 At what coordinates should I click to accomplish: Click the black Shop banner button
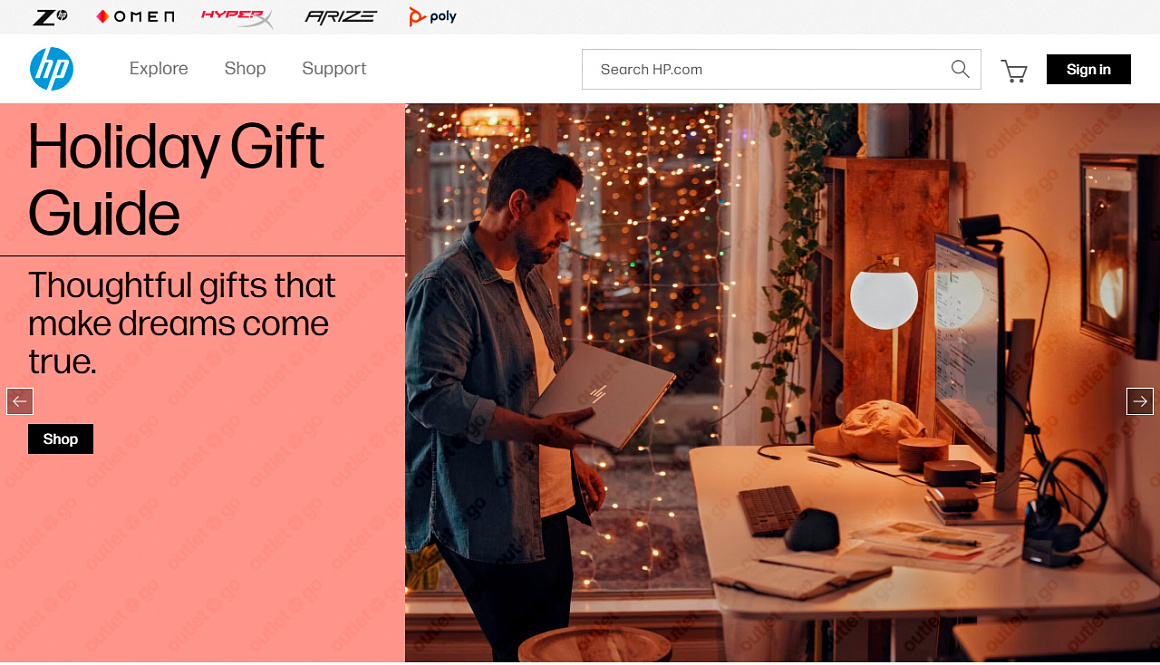pos(61,439)
